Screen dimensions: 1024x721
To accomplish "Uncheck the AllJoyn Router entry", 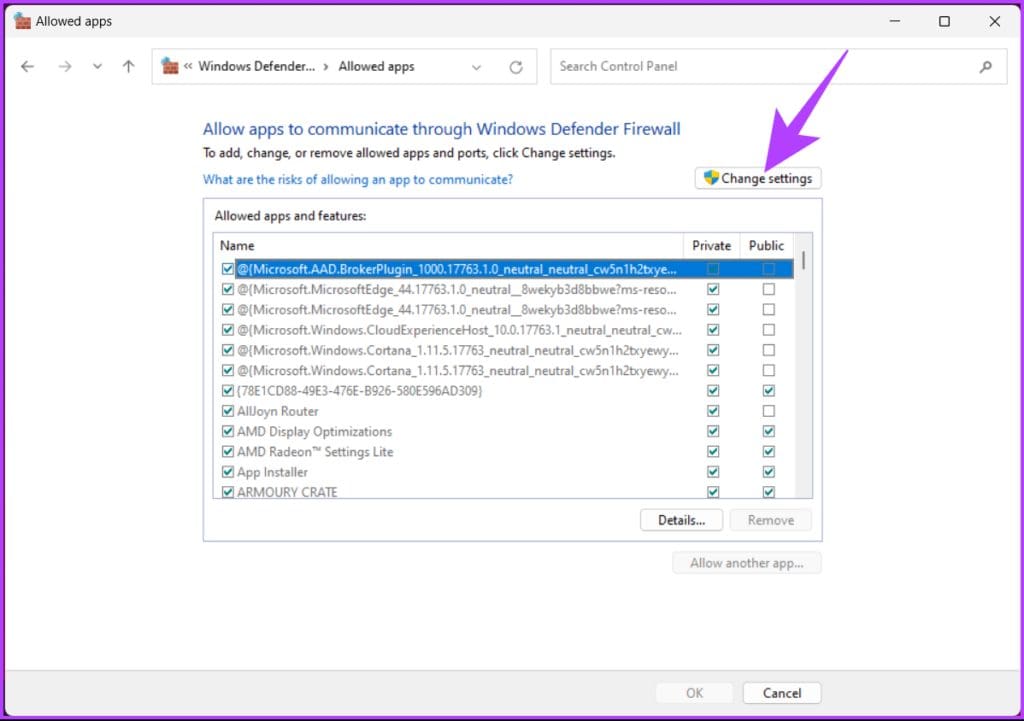I will [228, 411].
